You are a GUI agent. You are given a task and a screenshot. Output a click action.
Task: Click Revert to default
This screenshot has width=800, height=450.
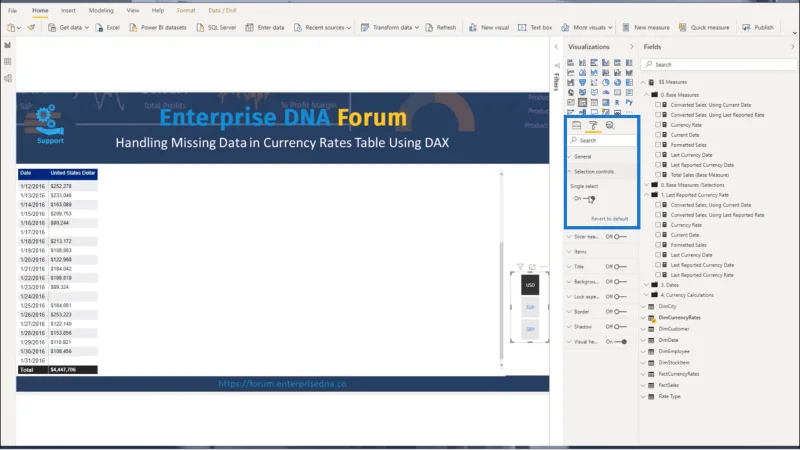pos(609,219)
